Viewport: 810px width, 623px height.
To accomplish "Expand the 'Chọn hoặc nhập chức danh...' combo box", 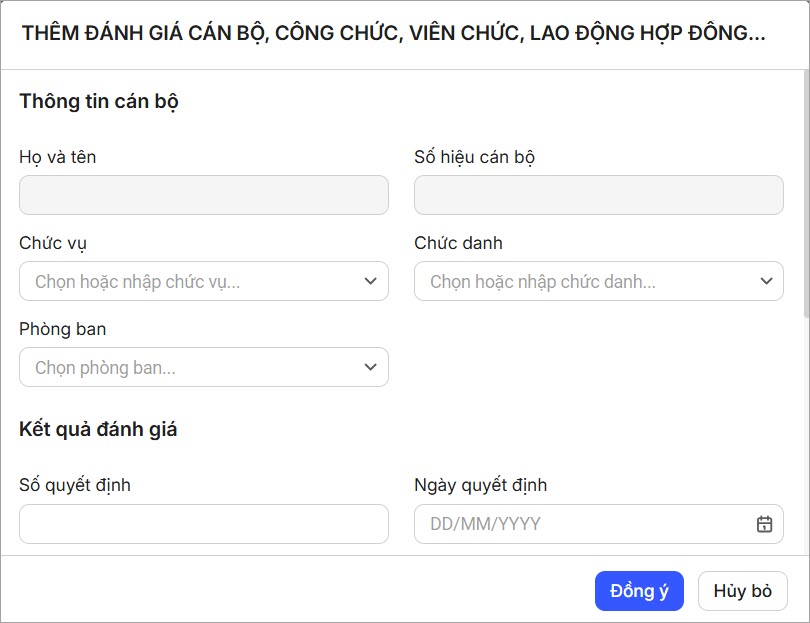I will pyautogui.click(x=585, y=282).
